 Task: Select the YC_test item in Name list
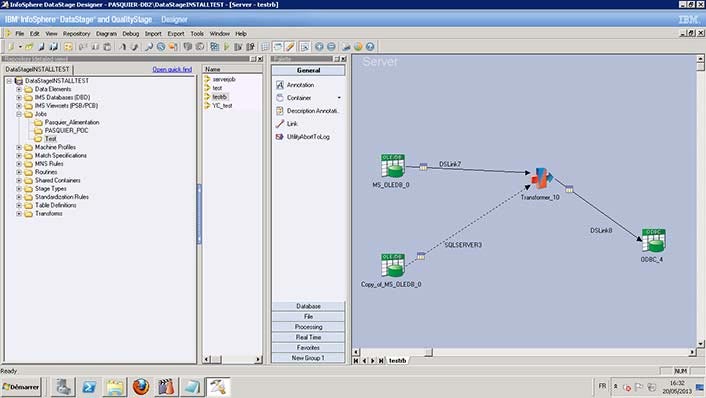[x=222, y=105]
